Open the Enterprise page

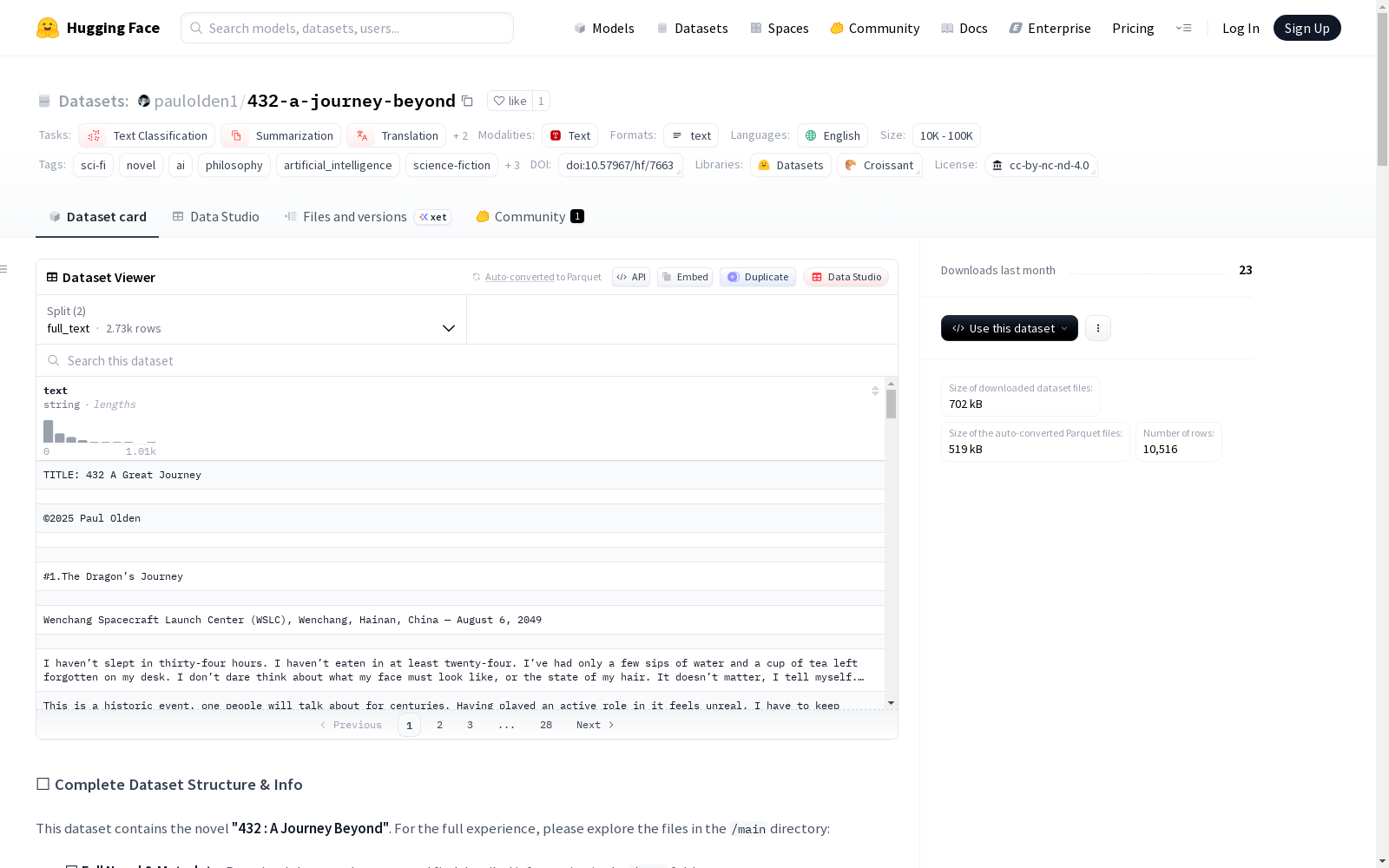(1050, 28)
